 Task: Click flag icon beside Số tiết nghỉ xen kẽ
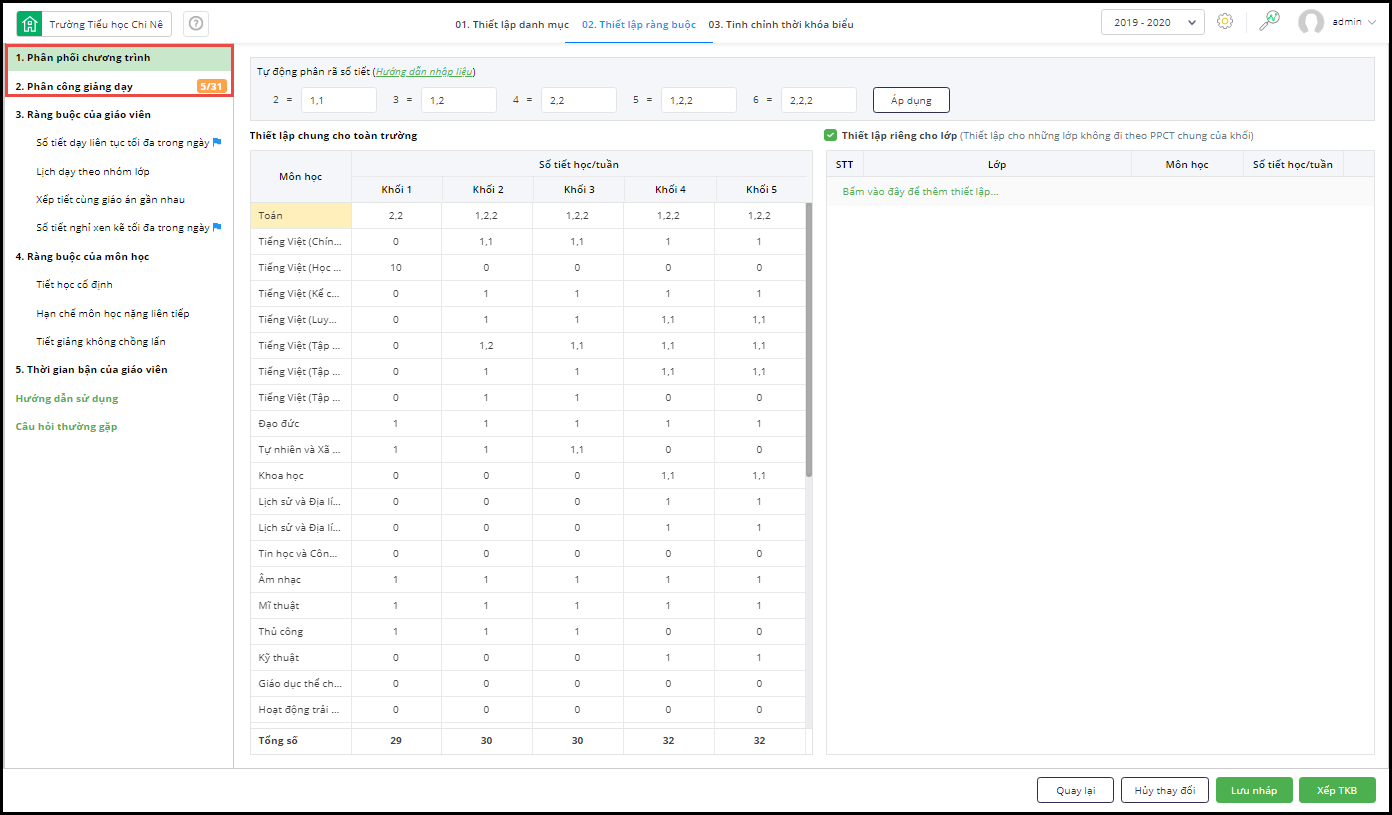click(217, 228)
